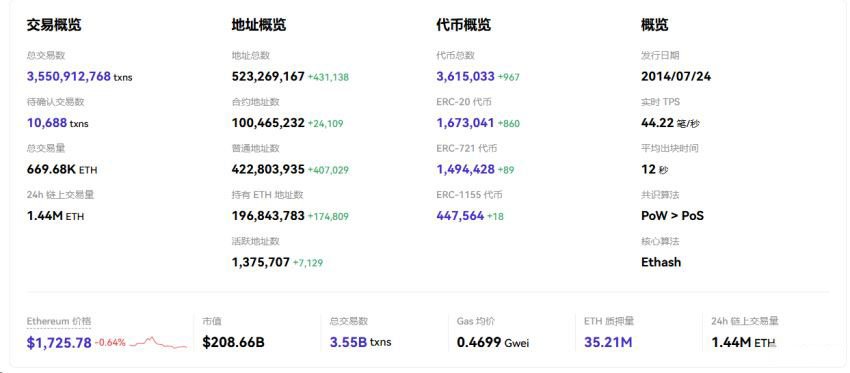The width and height of the screenshot is (850, 373).
Task: Click the launch date 2014/07/24
Action: [x=676, y=76]
